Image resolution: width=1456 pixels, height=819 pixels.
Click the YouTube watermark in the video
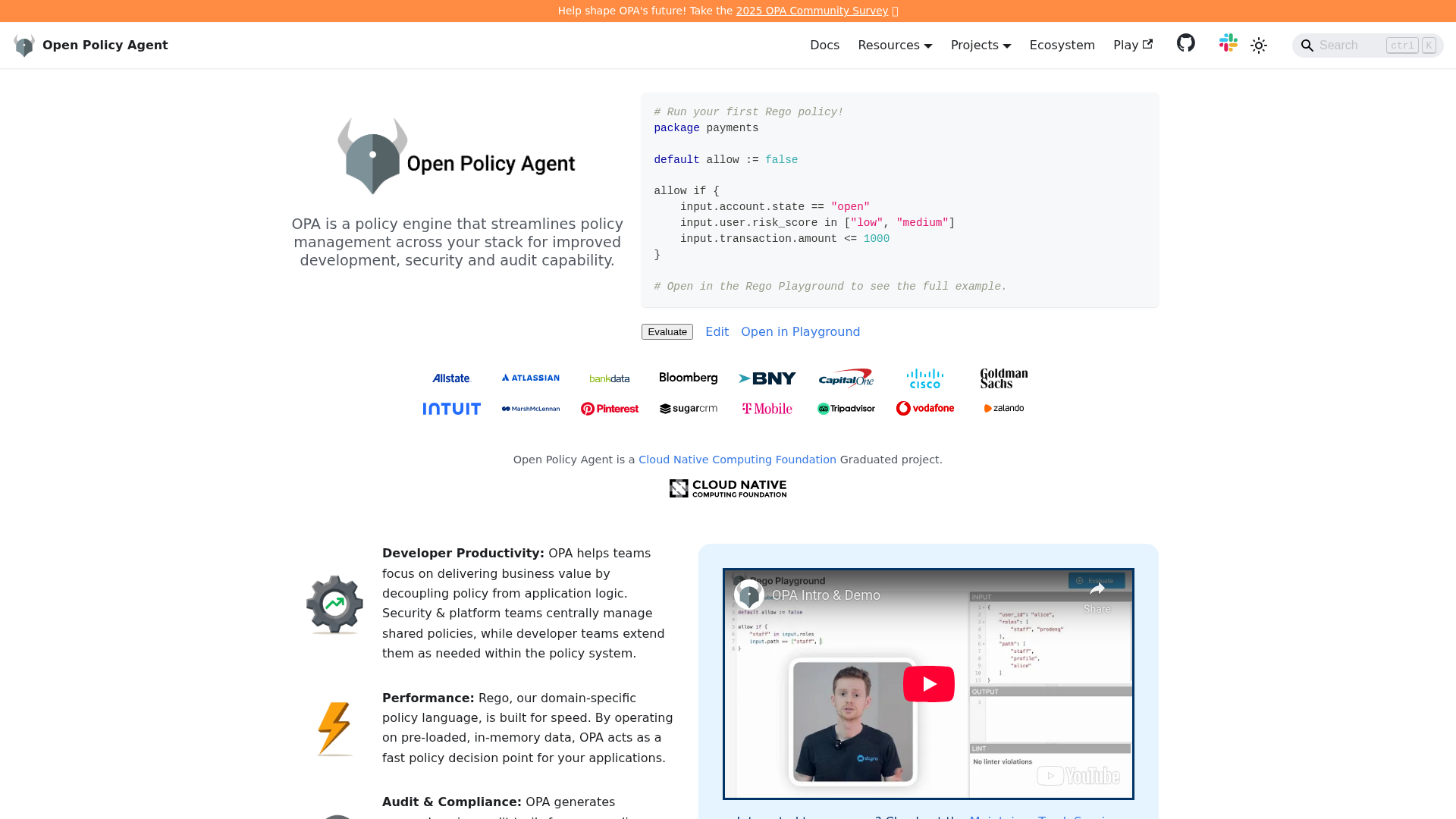point(1078,775)
